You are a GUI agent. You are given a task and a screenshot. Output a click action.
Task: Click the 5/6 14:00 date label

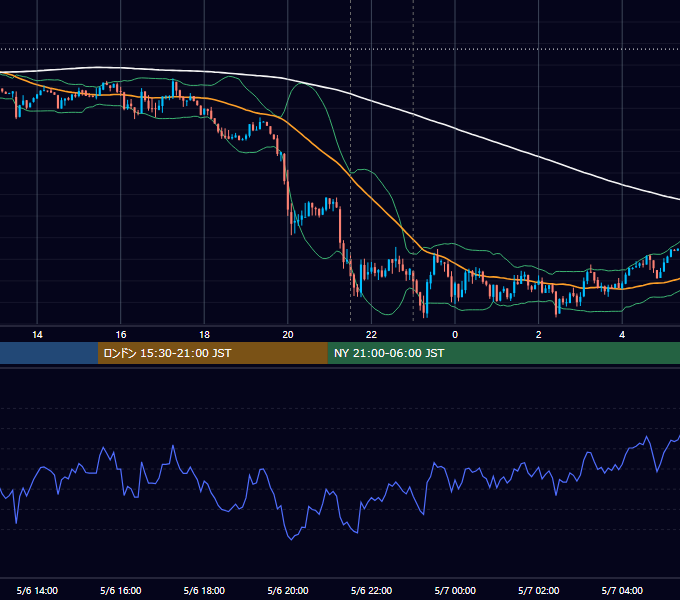(x=37, y=590)
